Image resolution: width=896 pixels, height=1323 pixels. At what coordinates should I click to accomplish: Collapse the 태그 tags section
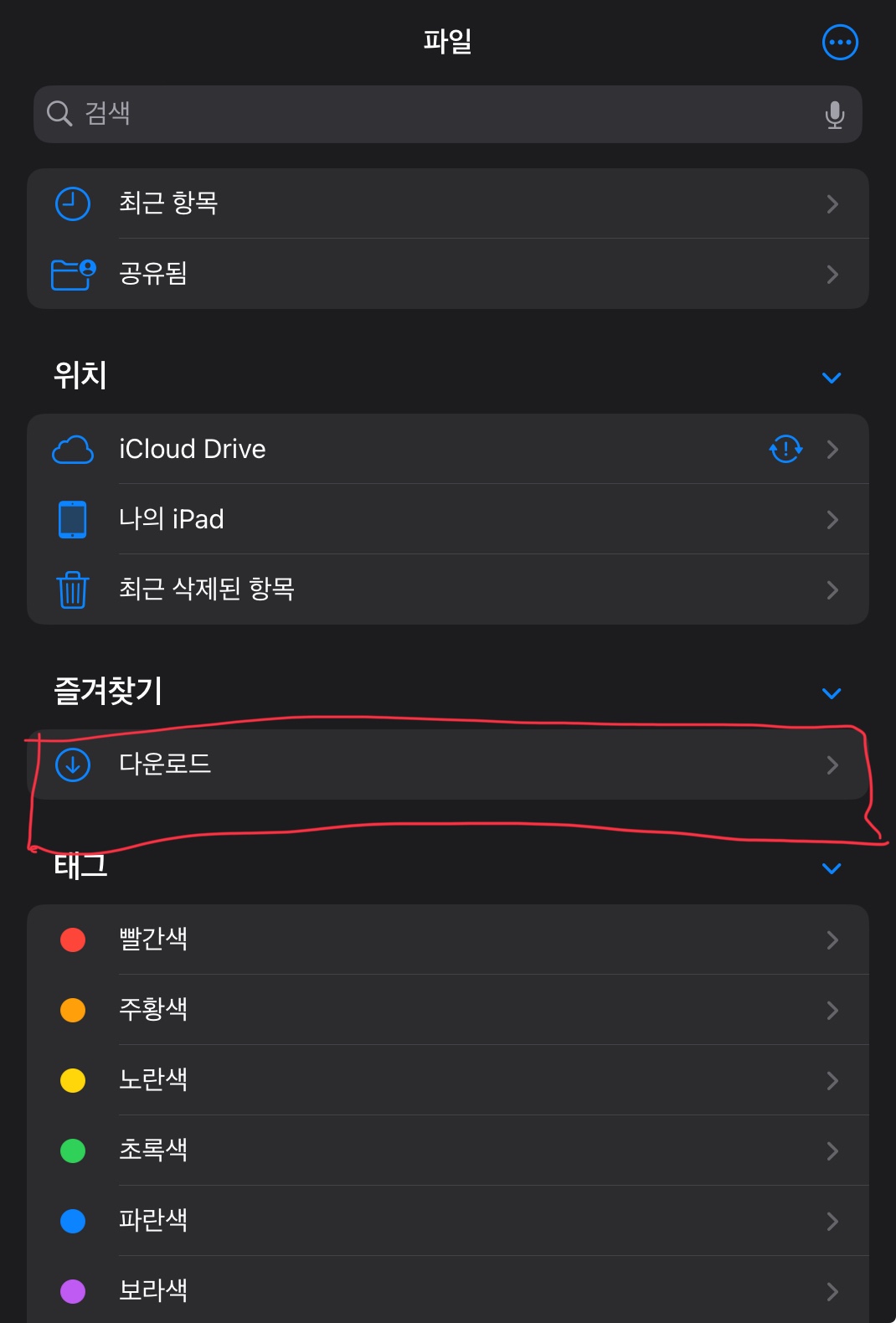coord(832,868)
